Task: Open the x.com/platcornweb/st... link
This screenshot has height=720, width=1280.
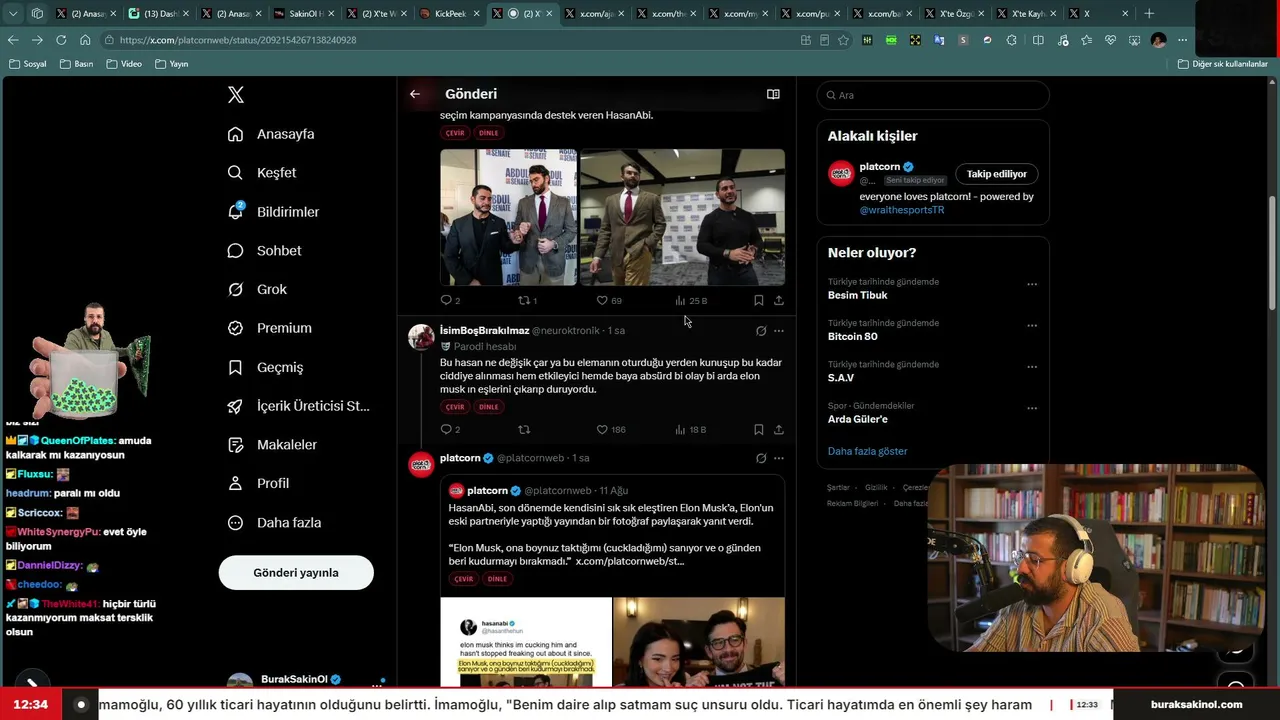Action: (x=630, y=561)
